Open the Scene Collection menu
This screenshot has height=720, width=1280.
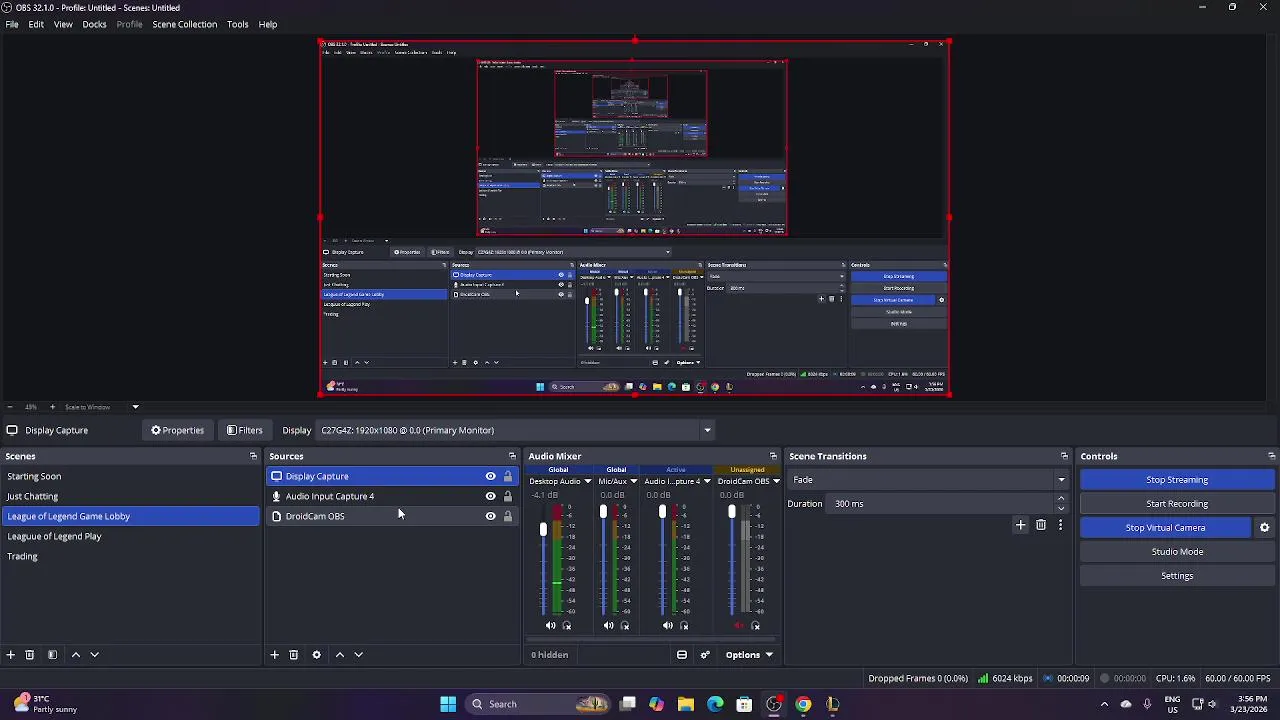185,24
